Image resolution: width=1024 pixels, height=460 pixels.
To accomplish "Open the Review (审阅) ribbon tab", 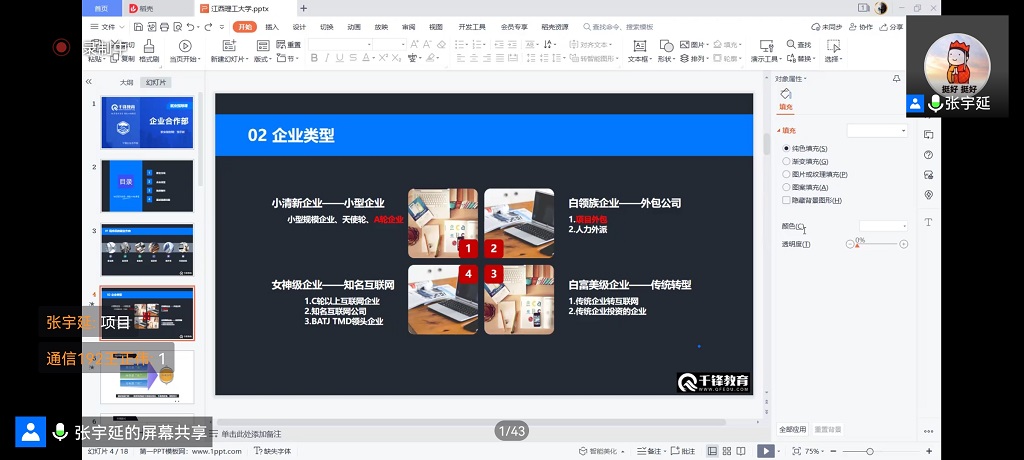I will point(408,27).
